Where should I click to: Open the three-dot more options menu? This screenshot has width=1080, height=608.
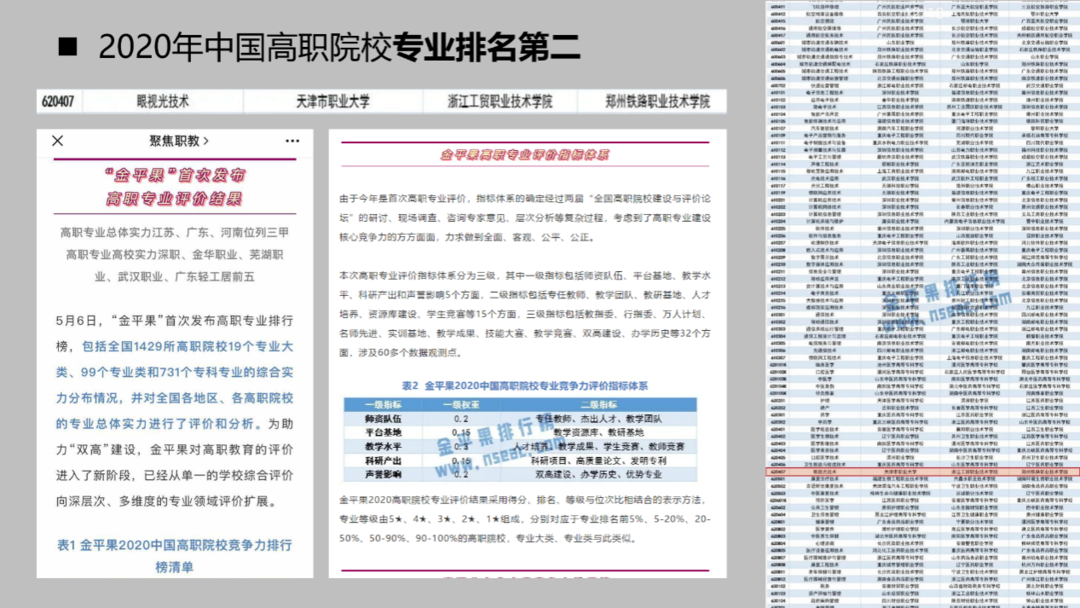tap(292, 141)
